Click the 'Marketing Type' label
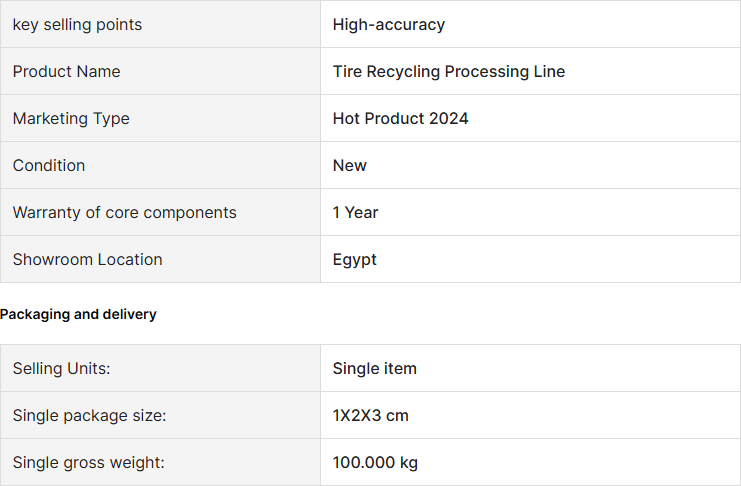The image size is (741, 486). tap(71, 118)
